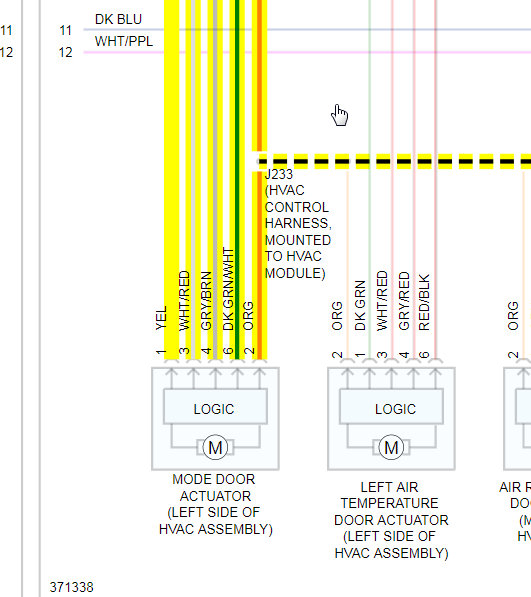The height and width of the screenshot is (597, 531).
Task: Click pin 6 of the Mode Door Actuator
Action: pos(228,351)
